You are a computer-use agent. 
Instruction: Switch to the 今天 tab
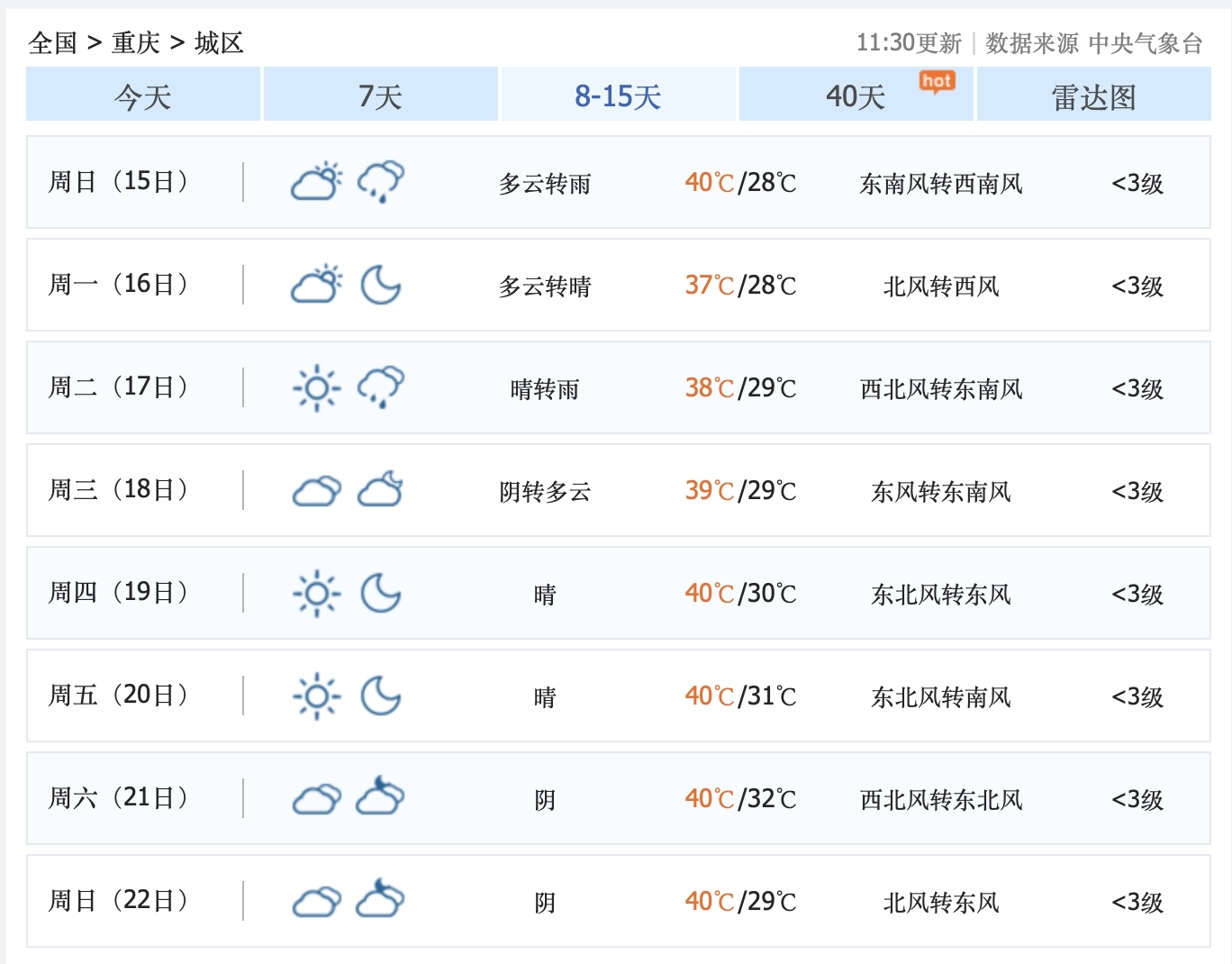143,95
